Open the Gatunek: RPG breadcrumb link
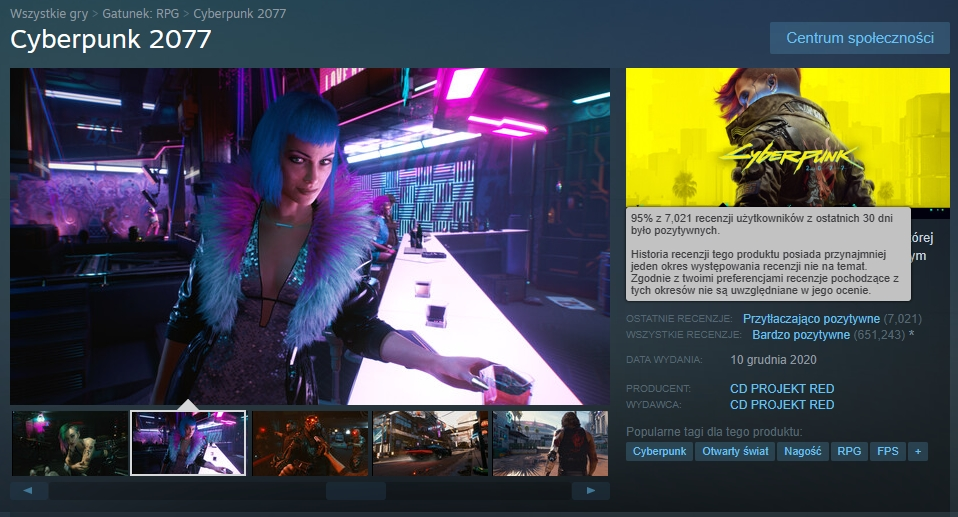The height and width of the screenshot is (517, 958). pos(141,14)
